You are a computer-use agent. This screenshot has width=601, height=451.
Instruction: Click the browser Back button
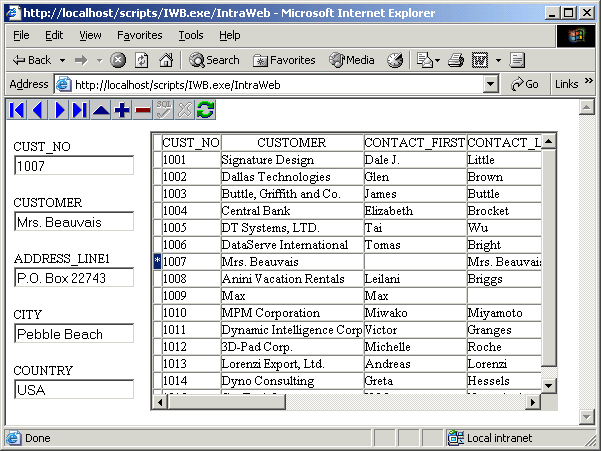point(31,60)
